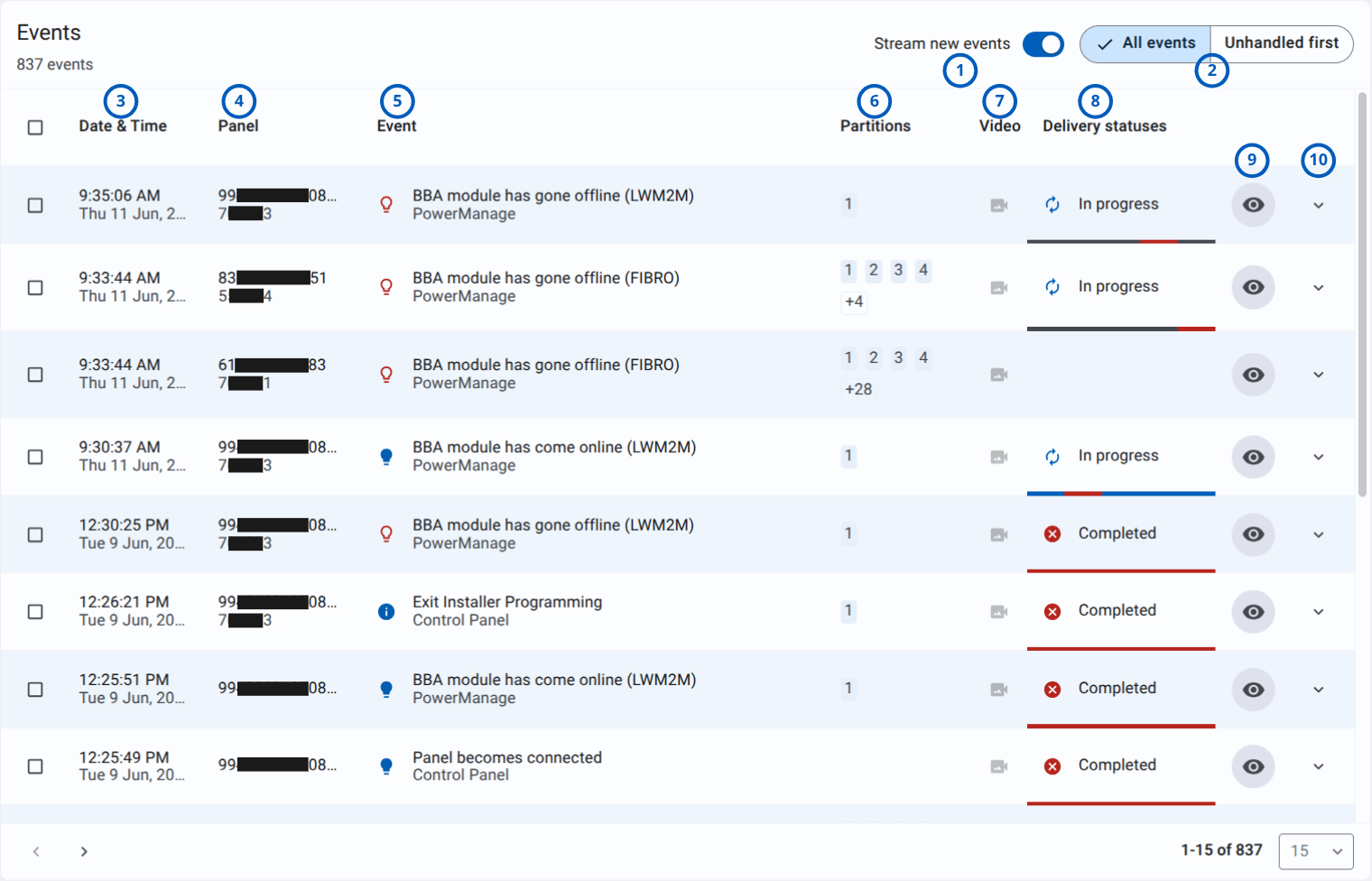This screenshot has width=1372, height=881.
Task: Open video icon for Panel becomes connected row
Action: 999,766
